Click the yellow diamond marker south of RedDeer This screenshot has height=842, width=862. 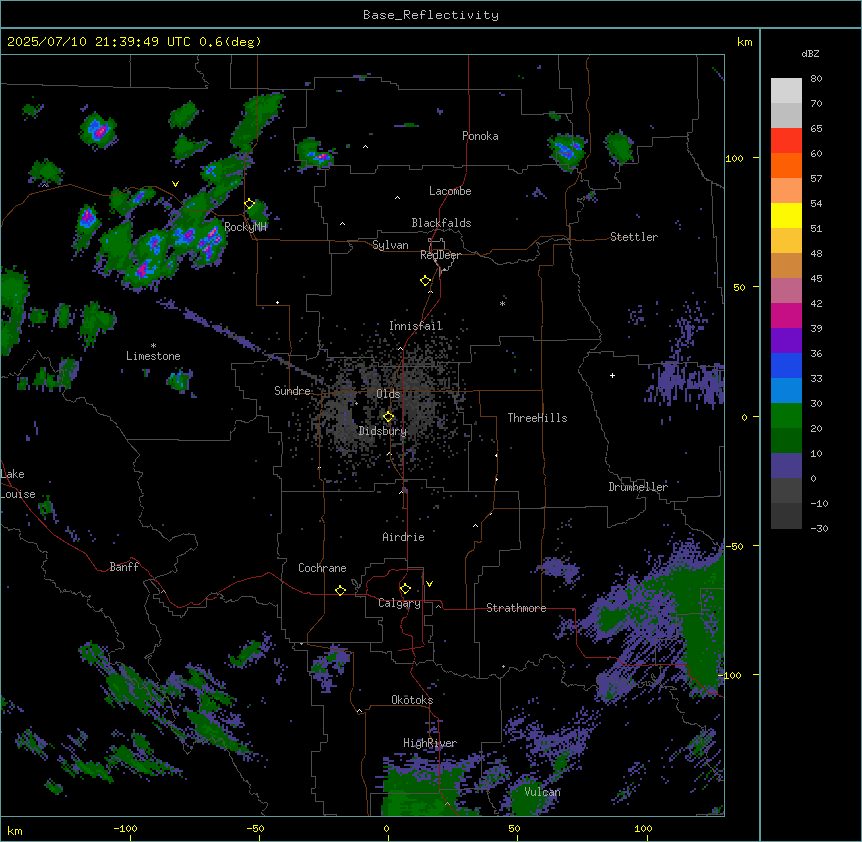click(x=426, y=281)
